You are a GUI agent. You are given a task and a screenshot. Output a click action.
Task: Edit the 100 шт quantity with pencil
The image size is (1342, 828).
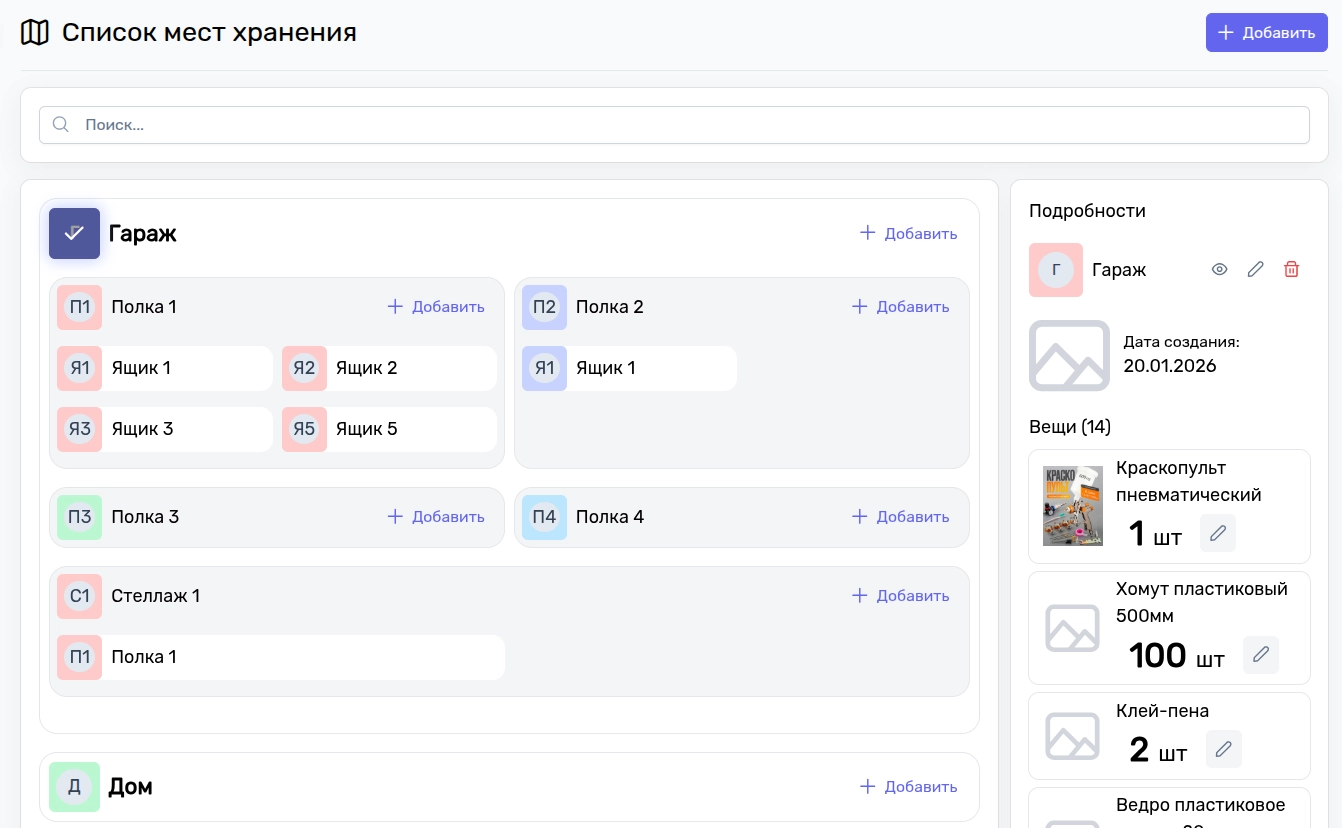point(1261,655)
